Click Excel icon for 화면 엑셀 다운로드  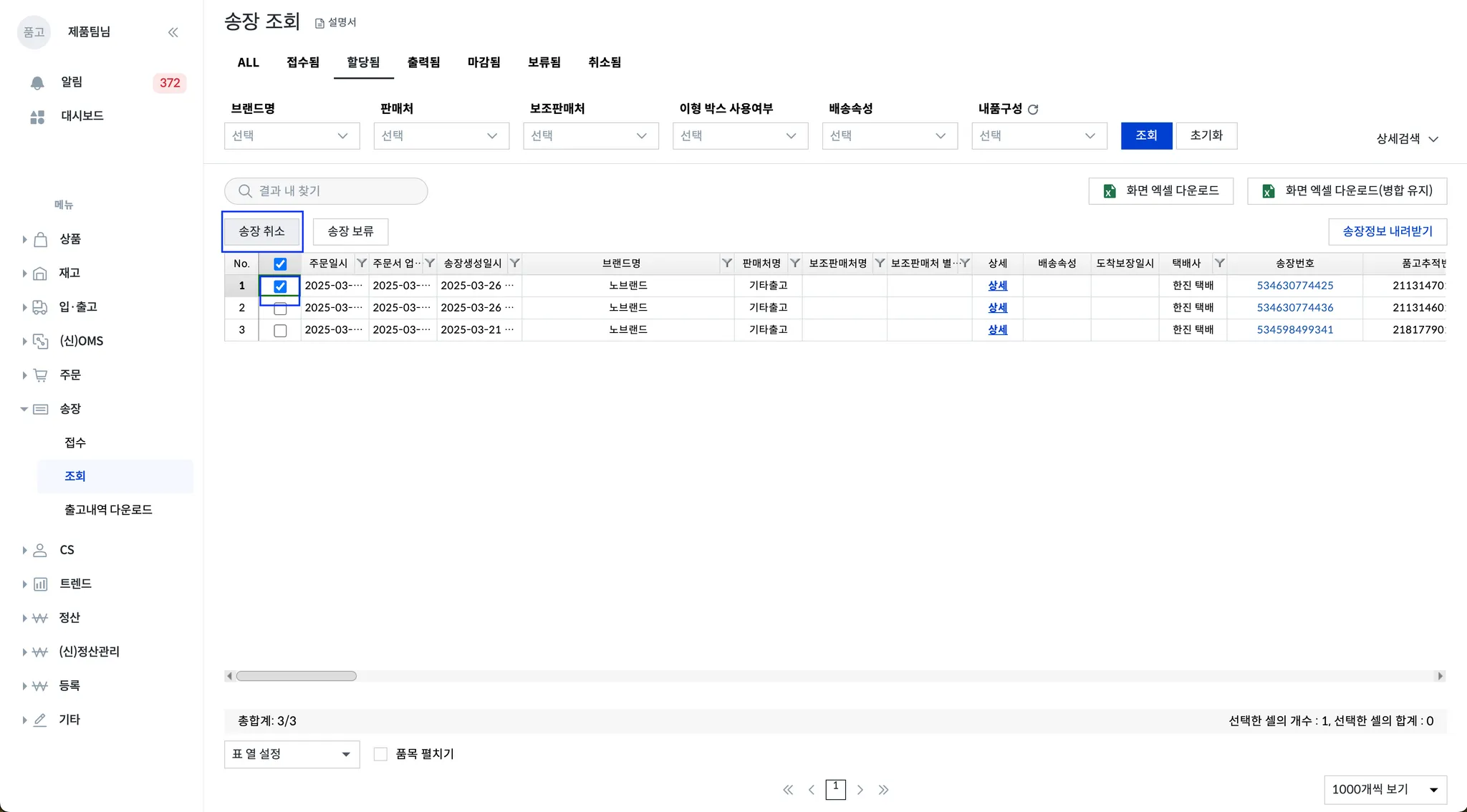pos(1110,191)
